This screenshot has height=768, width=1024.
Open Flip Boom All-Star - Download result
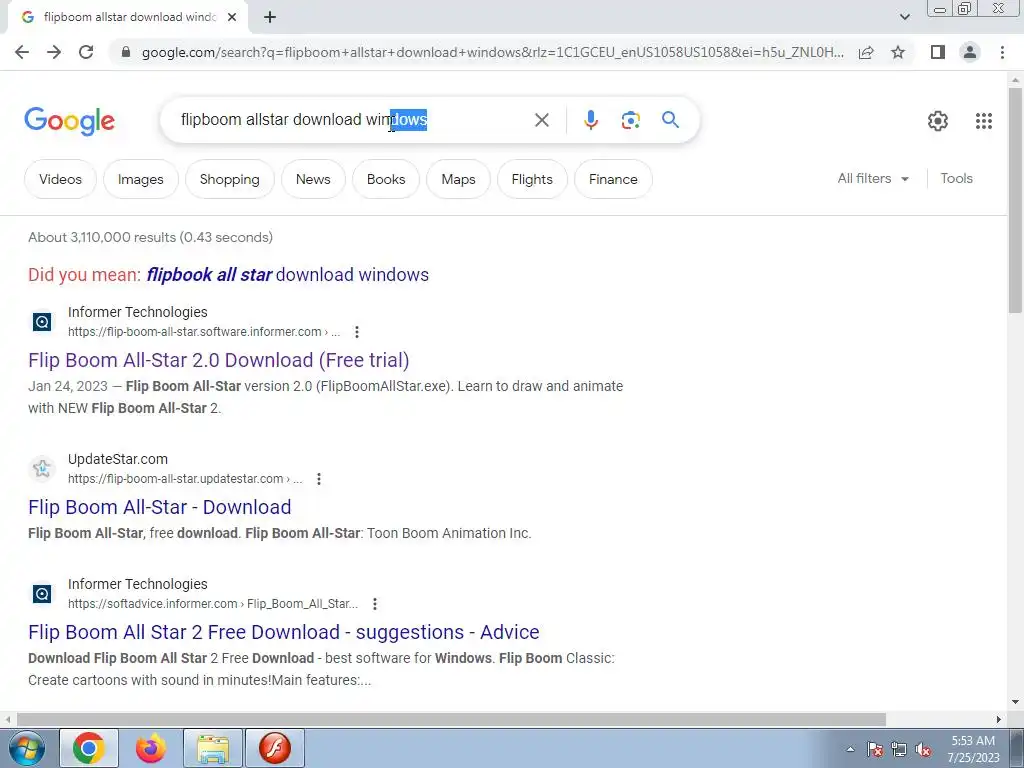(159, 507)
